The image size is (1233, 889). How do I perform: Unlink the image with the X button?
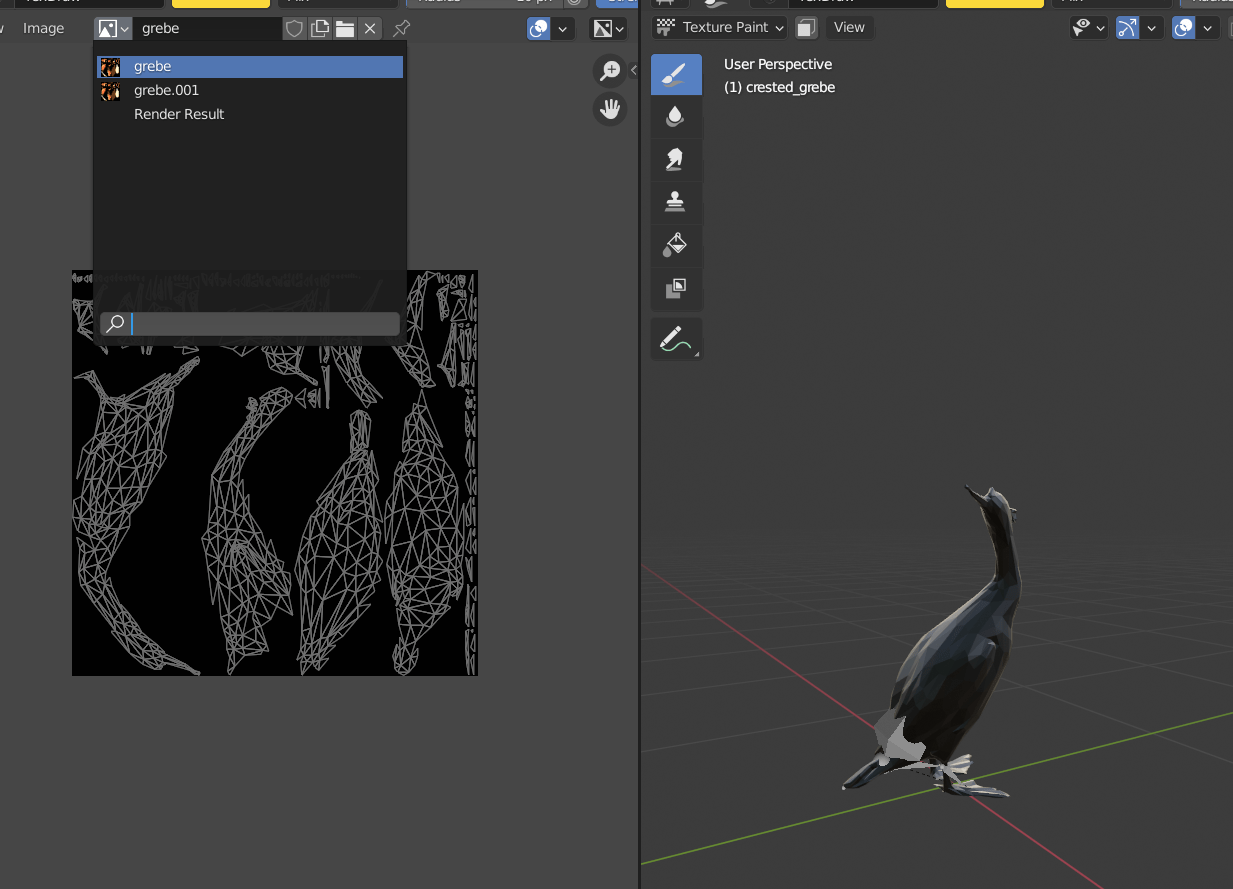tap(370, 28)
